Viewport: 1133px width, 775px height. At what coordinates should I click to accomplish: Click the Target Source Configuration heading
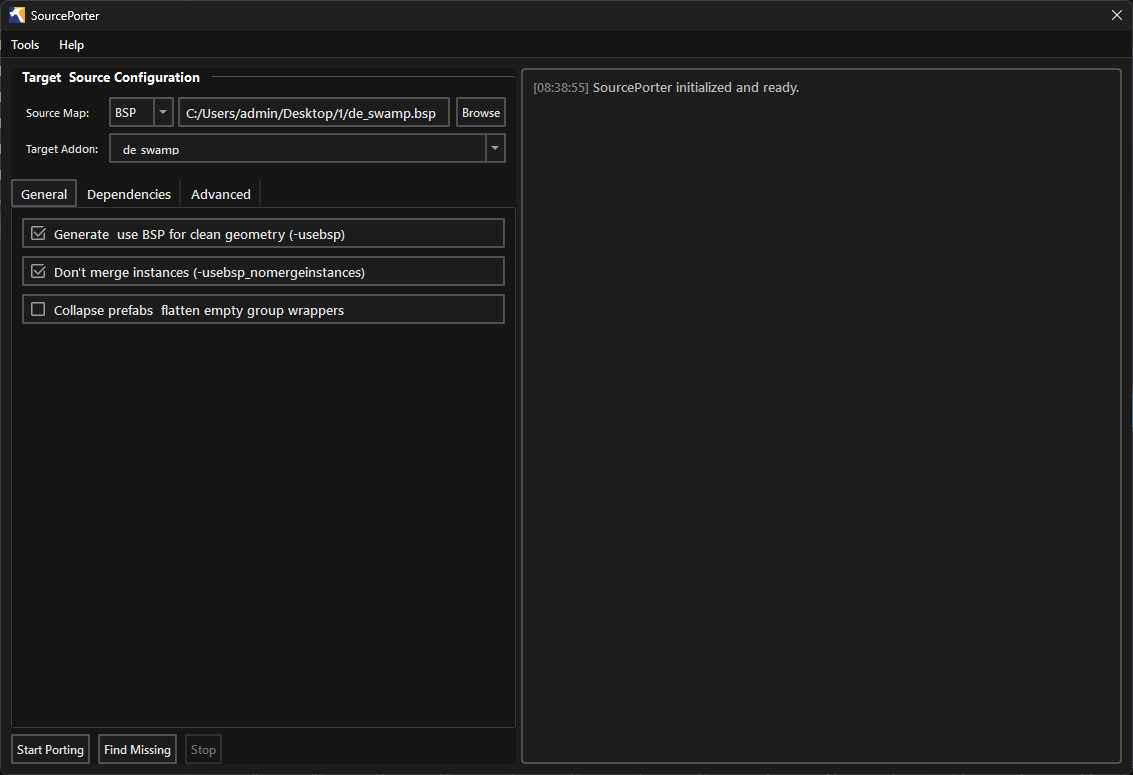click(x=111, y=77)
